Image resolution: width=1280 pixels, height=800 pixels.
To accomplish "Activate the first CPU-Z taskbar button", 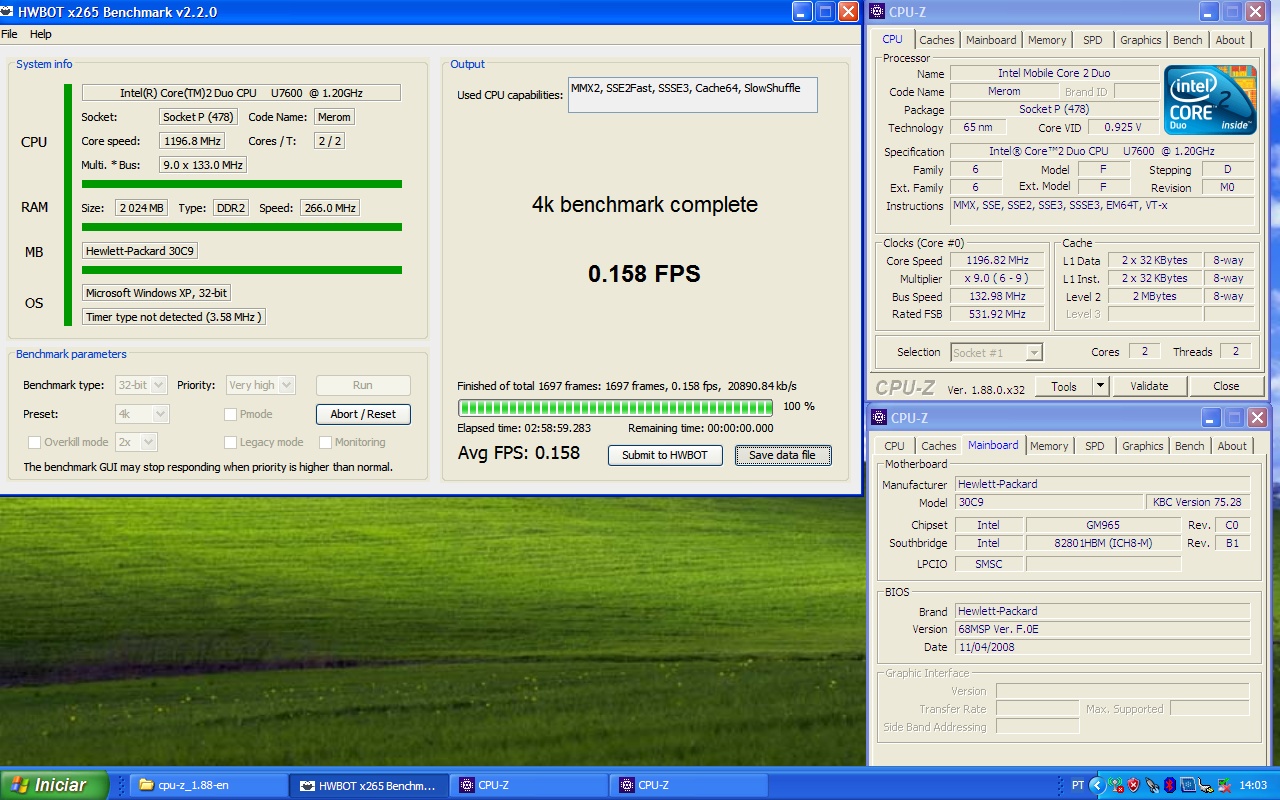I will click(528, 785).
